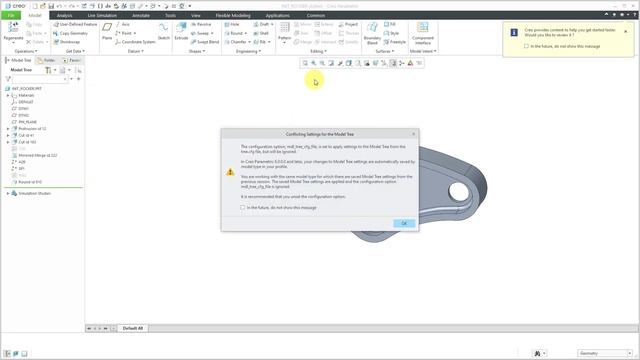Create a datum Axis
Screen dimensions: 640x360
122,24
